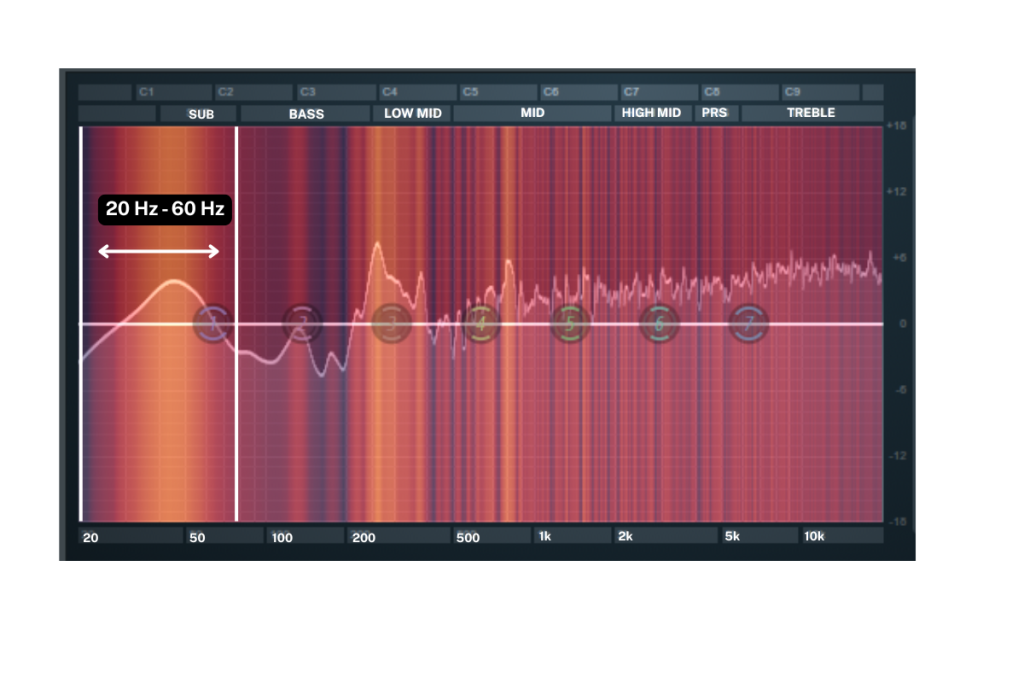Select EQ band node 1
Viewport: 1024px width, 683px height.
(212, 323)
